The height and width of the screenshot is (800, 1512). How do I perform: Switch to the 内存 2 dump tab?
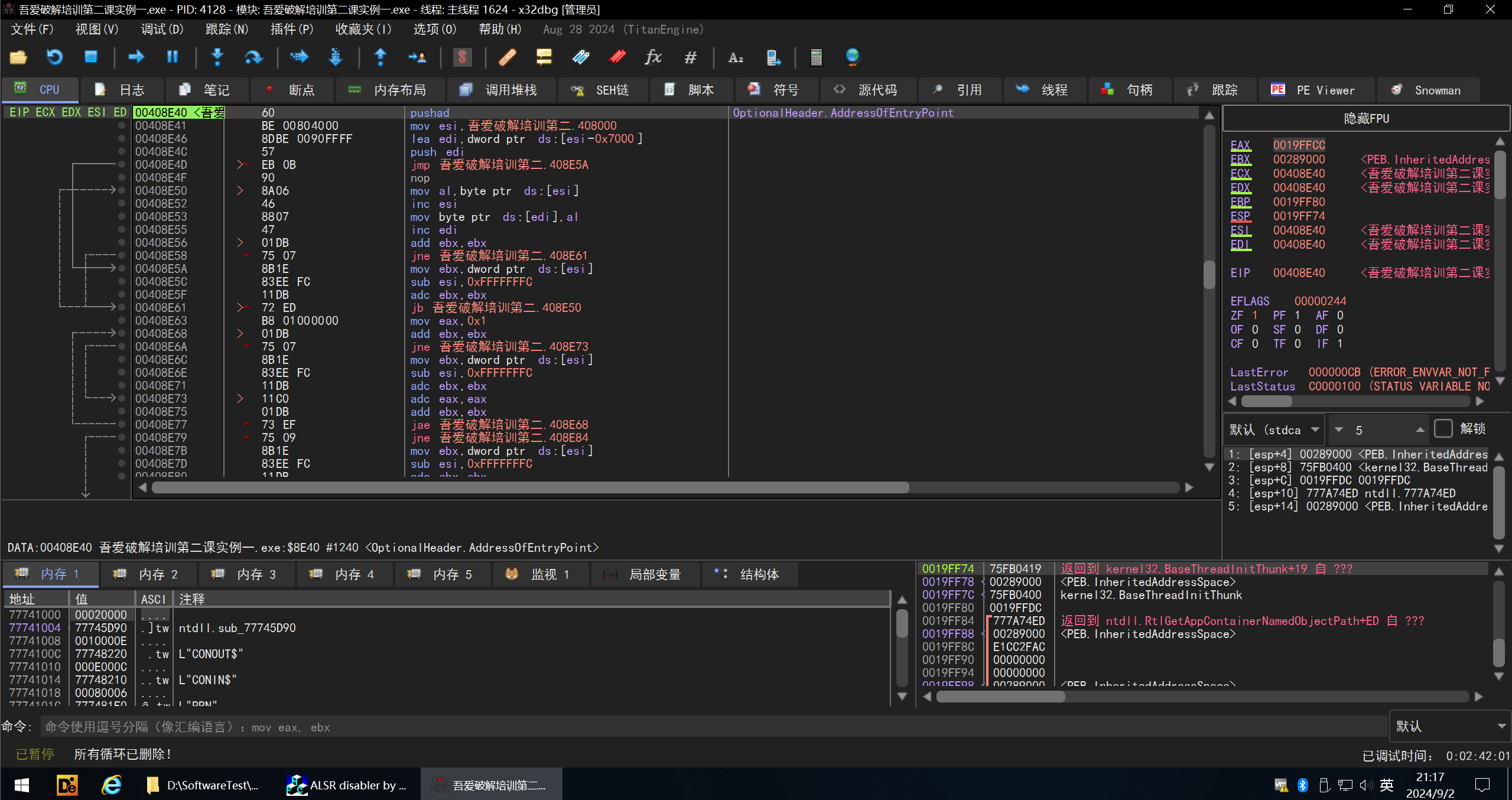point(147,574)
